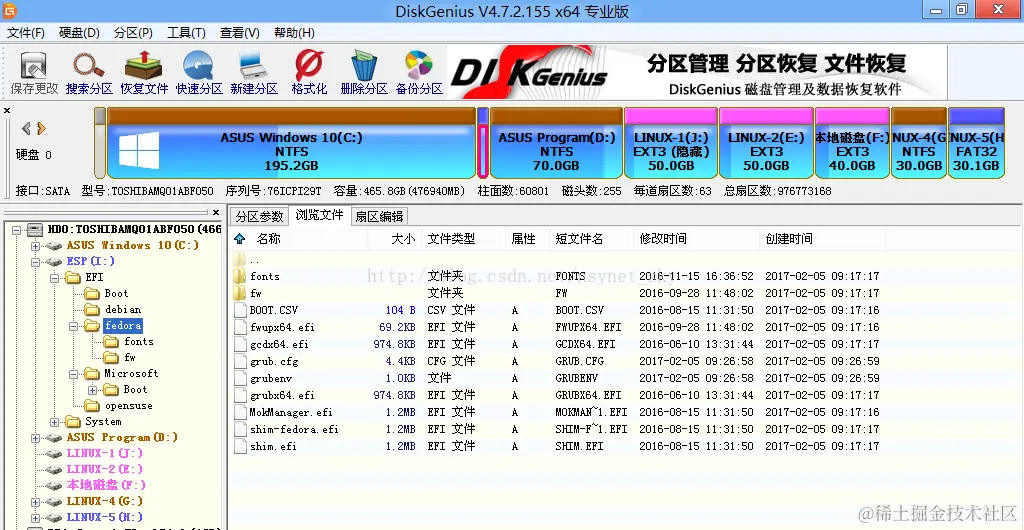The width and height of the screenshot is (1024, 530).
Task: Select opensuse folder in tree
Action: coord(129,405)
